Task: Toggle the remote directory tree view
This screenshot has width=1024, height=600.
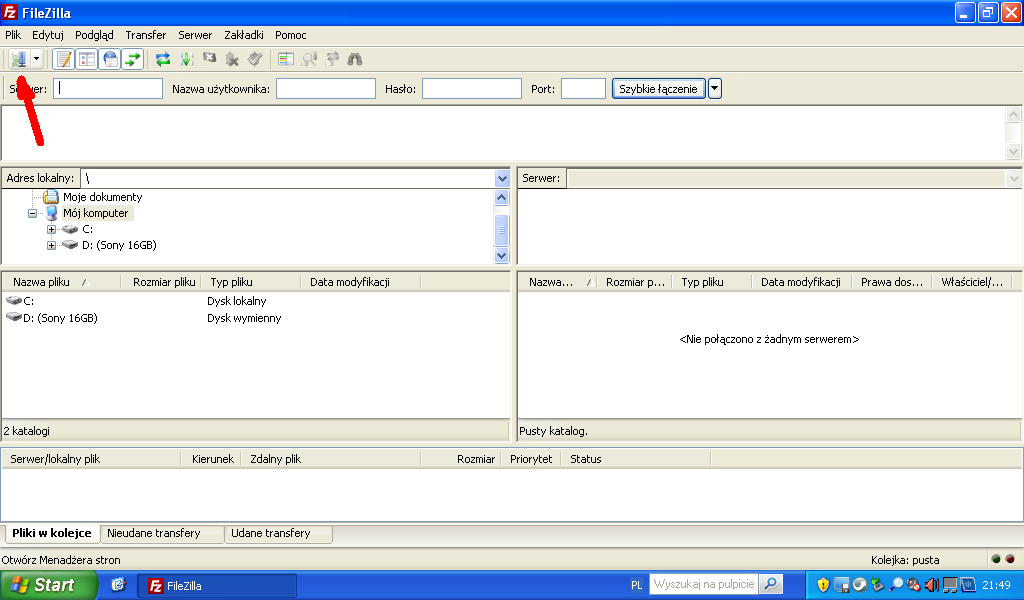Action: tap(110, 59)
